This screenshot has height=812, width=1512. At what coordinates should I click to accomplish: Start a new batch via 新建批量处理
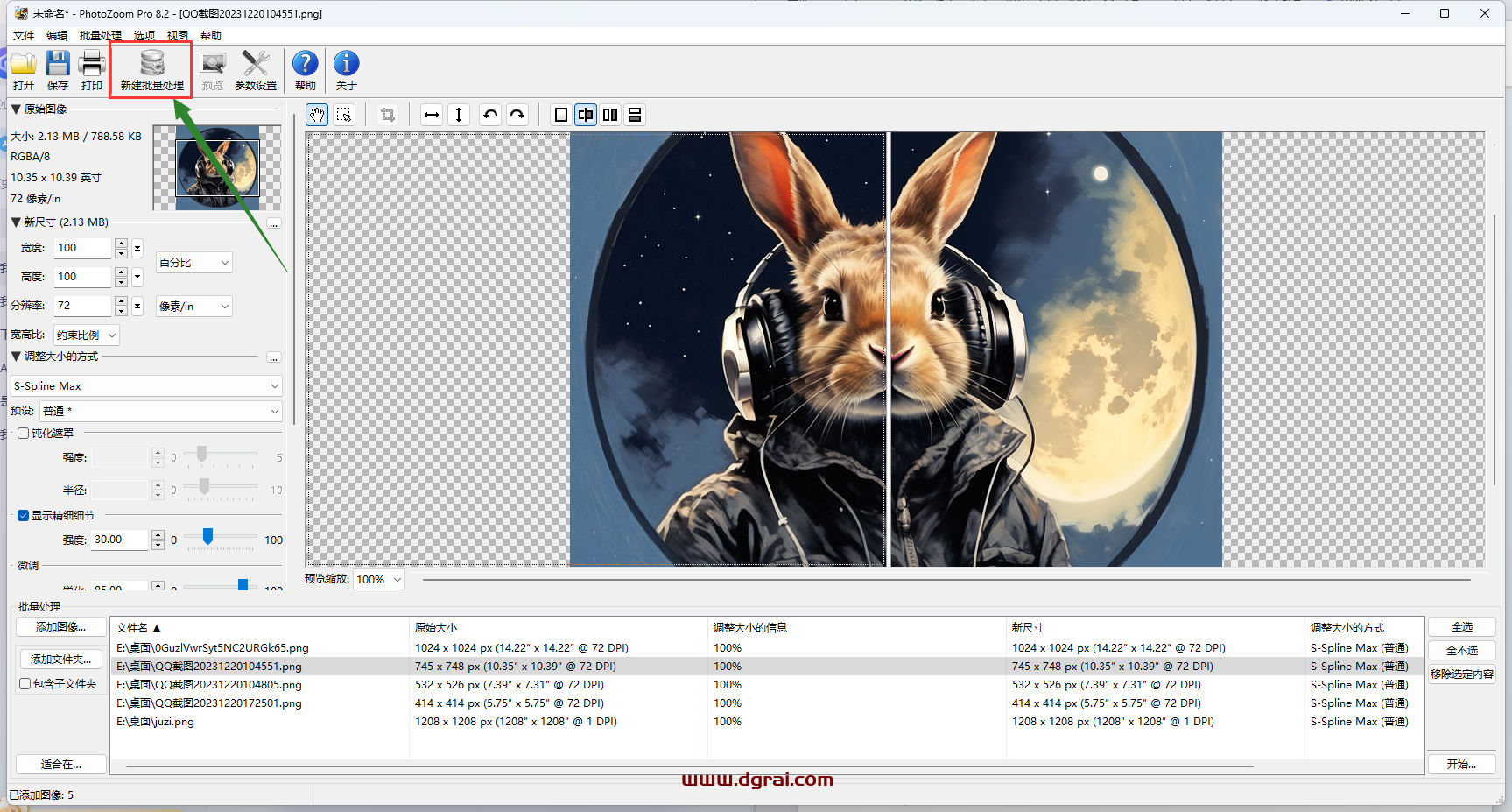152,70
